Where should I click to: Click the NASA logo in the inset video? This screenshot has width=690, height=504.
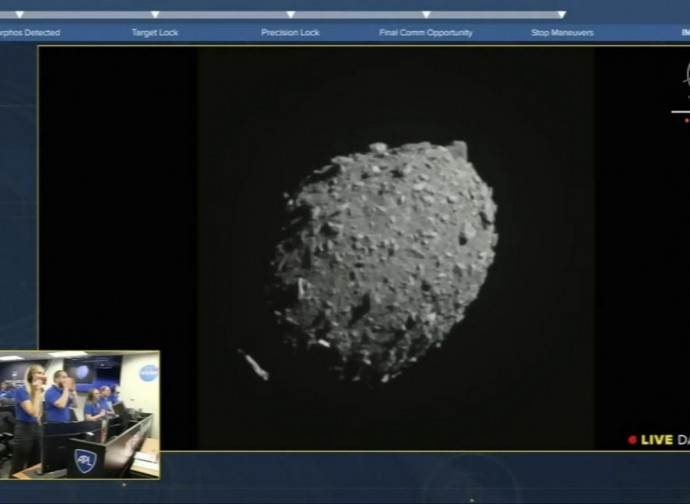point(148,373)
